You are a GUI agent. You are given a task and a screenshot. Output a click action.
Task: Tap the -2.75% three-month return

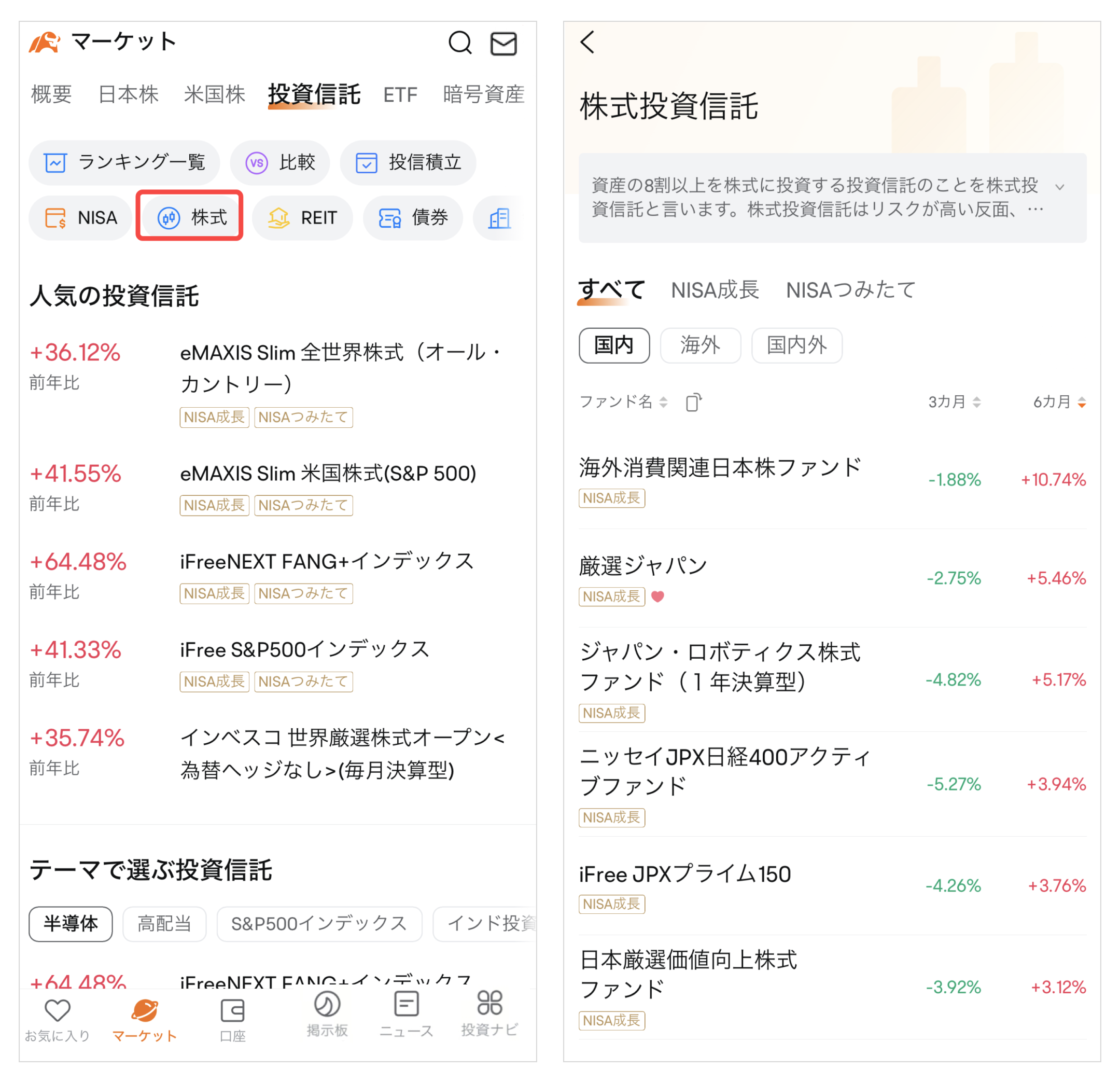(x=954, y=578)
